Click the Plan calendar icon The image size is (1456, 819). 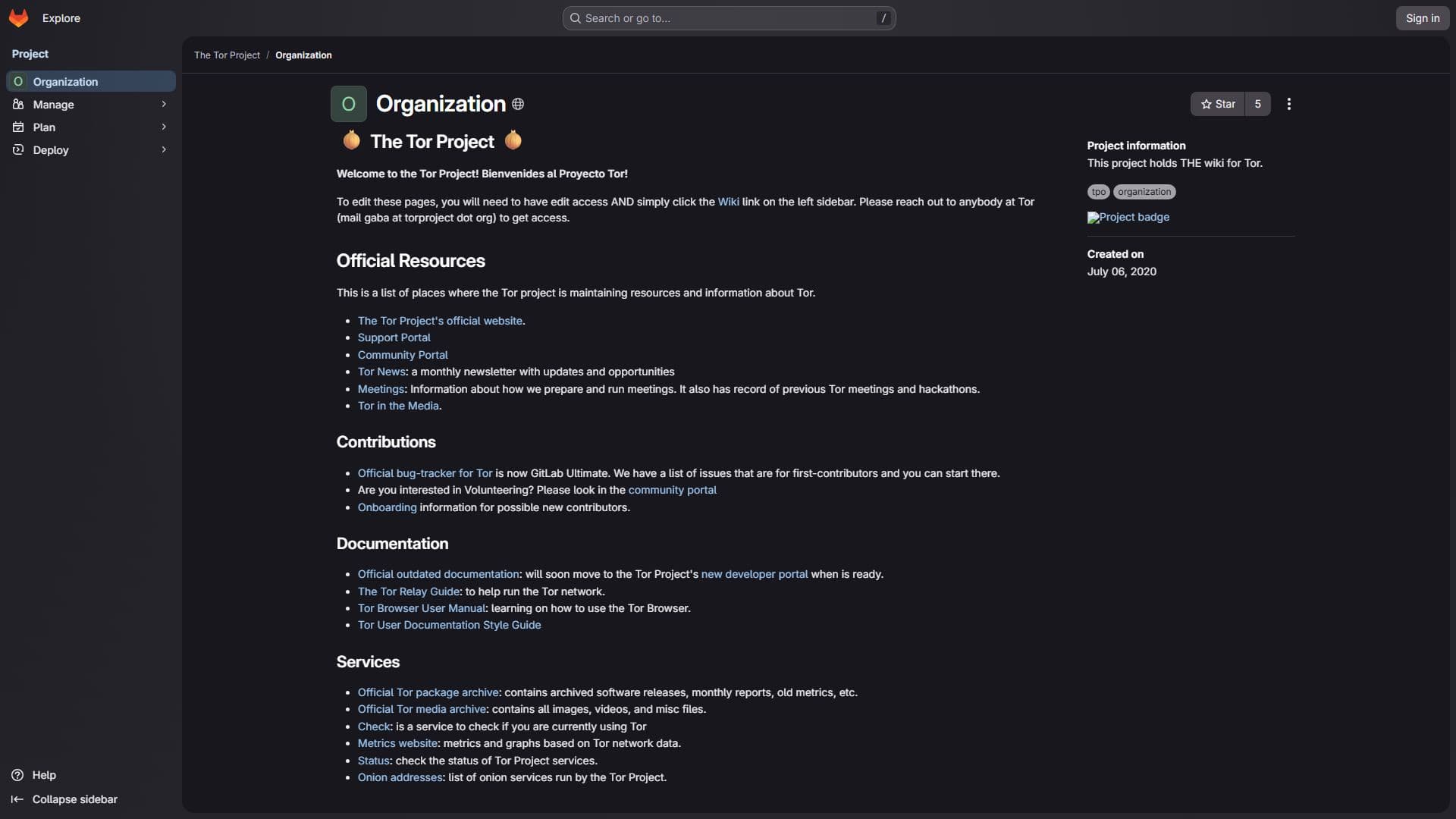click(x=18, y=127)
